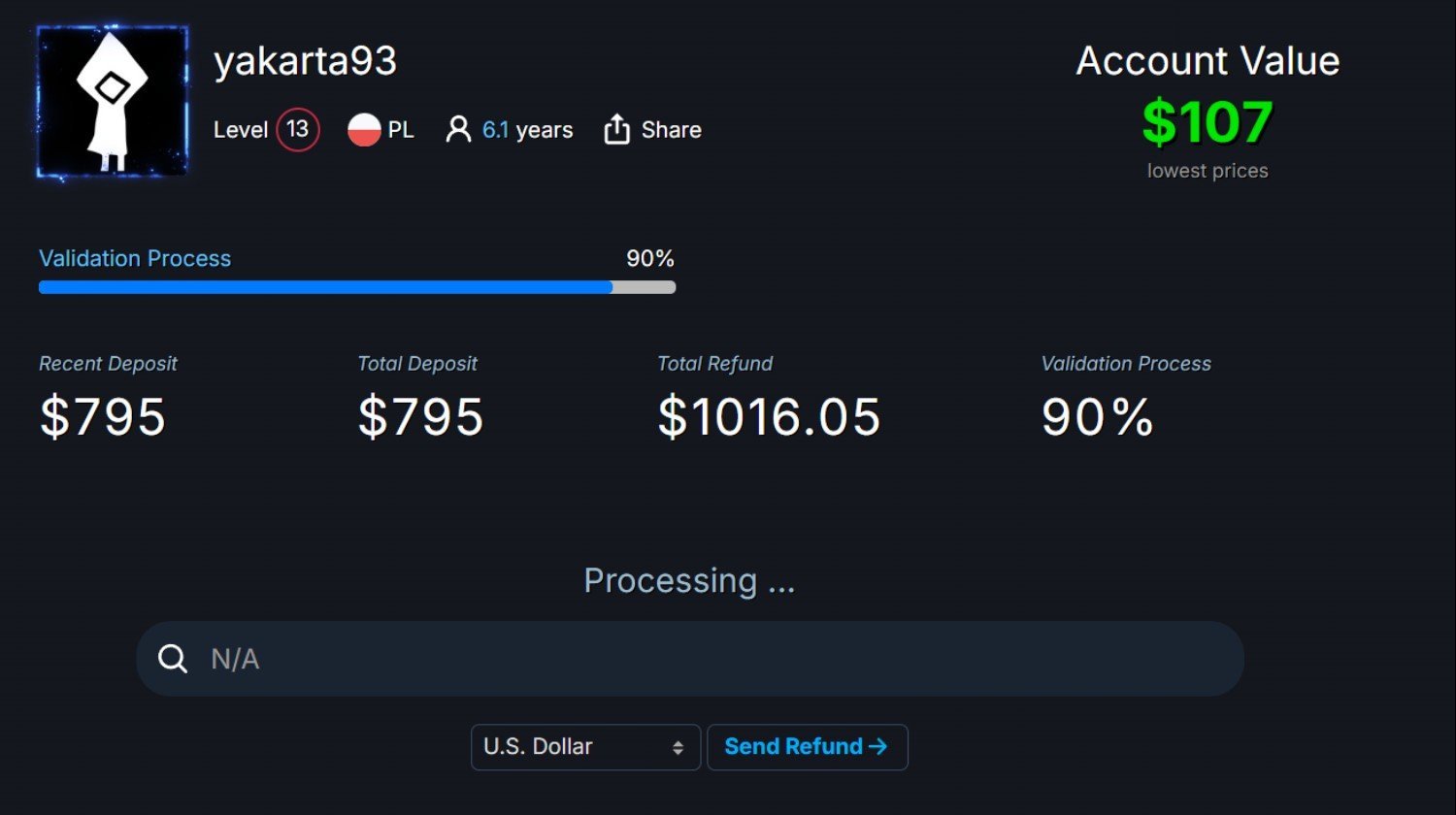Image resolution: width=1456 pixels, height=815 pixels.
Task: Click the Share link text
Action: (672, 130)
